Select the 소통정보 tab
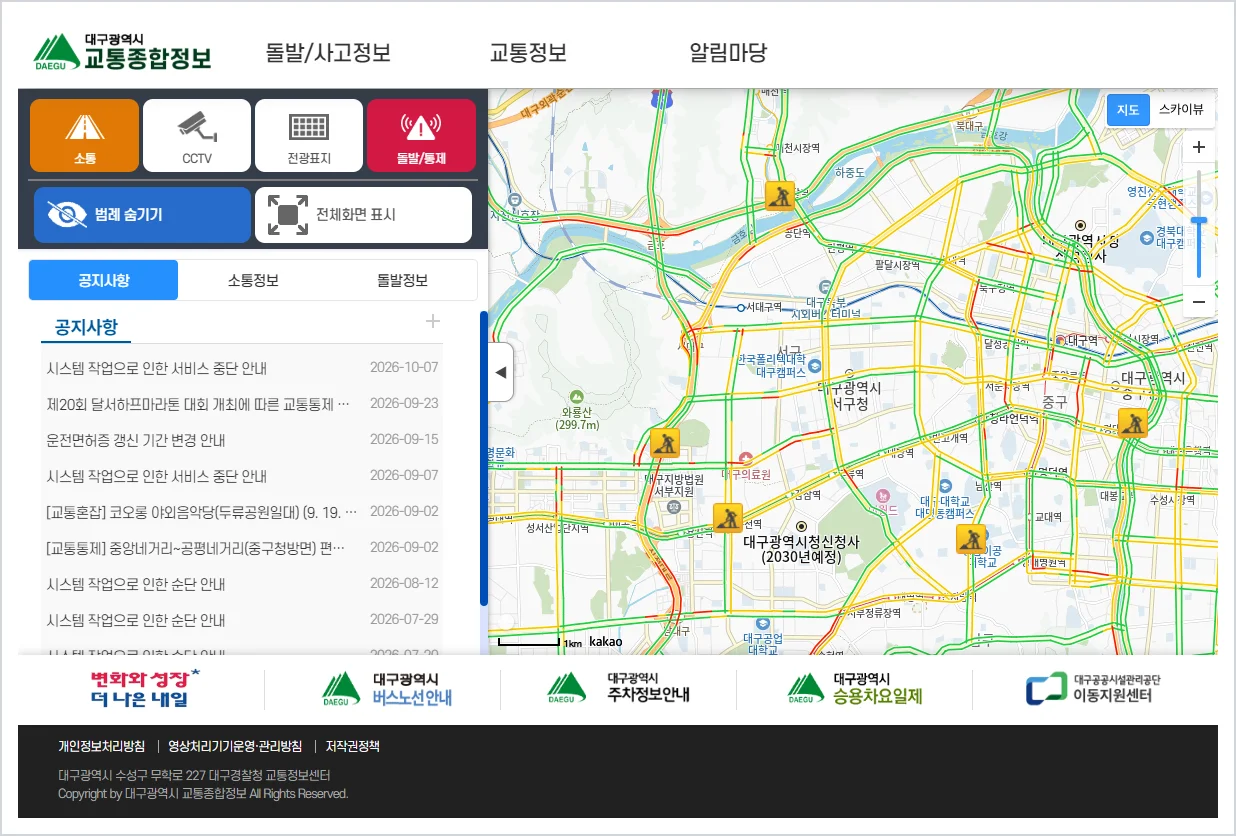The image size is (1236, 836). [253, 280]
